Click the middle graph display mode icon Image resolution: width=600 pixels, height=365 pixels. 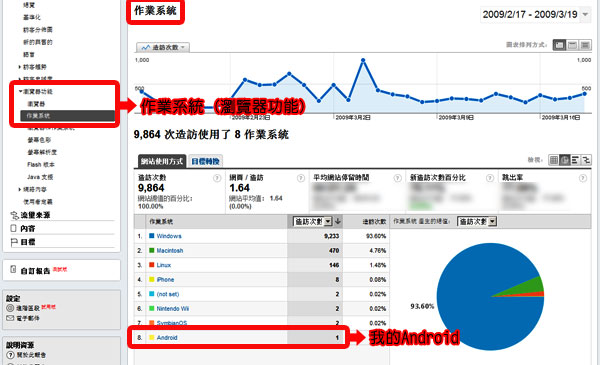tap(572, 46)
